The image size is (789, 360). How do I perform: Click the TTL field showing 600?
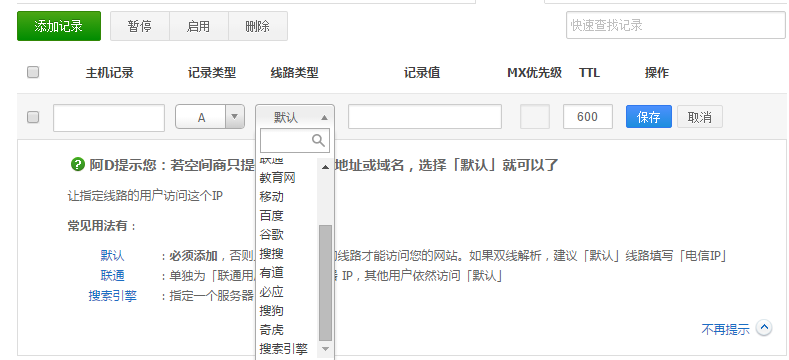[588, 117]
